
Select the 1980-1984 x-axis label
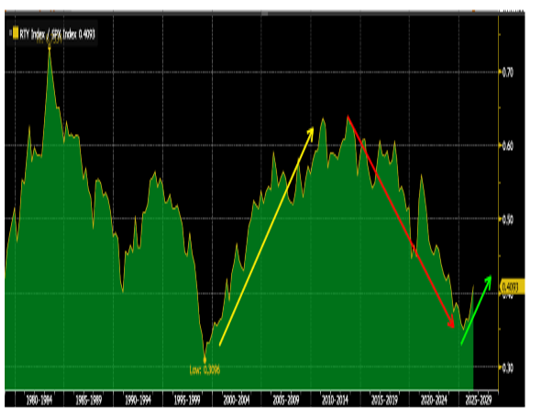[39, 400]
